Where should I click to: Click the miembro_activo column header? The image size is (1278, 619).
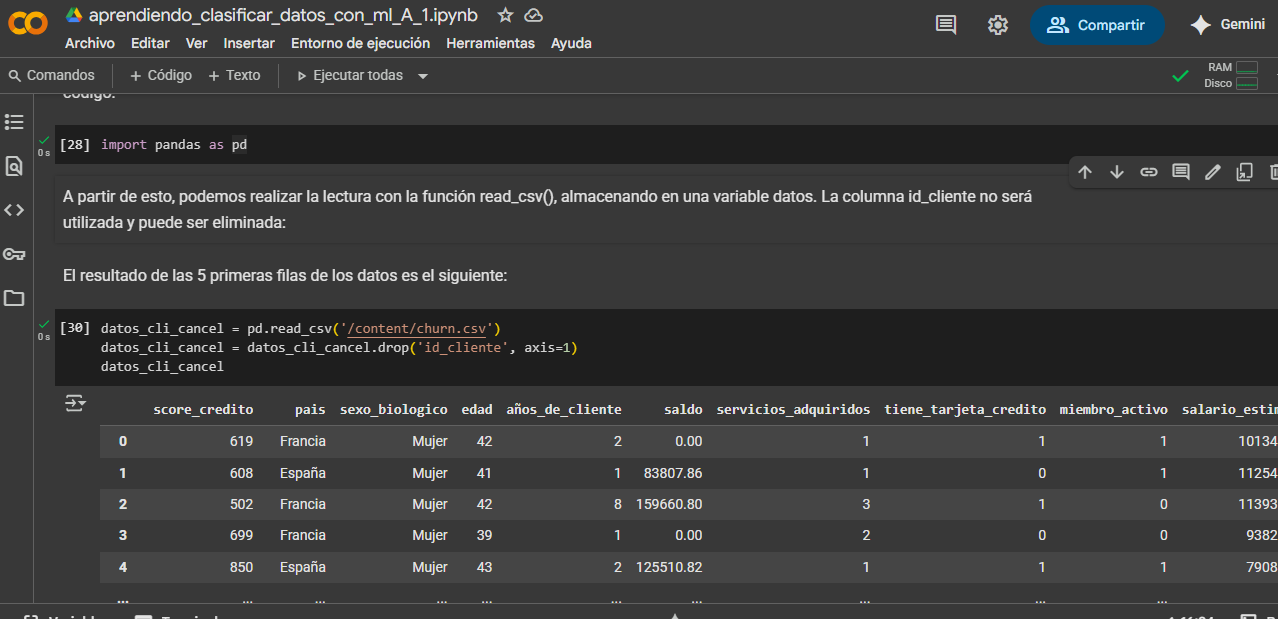click(x=1113, y=410)
